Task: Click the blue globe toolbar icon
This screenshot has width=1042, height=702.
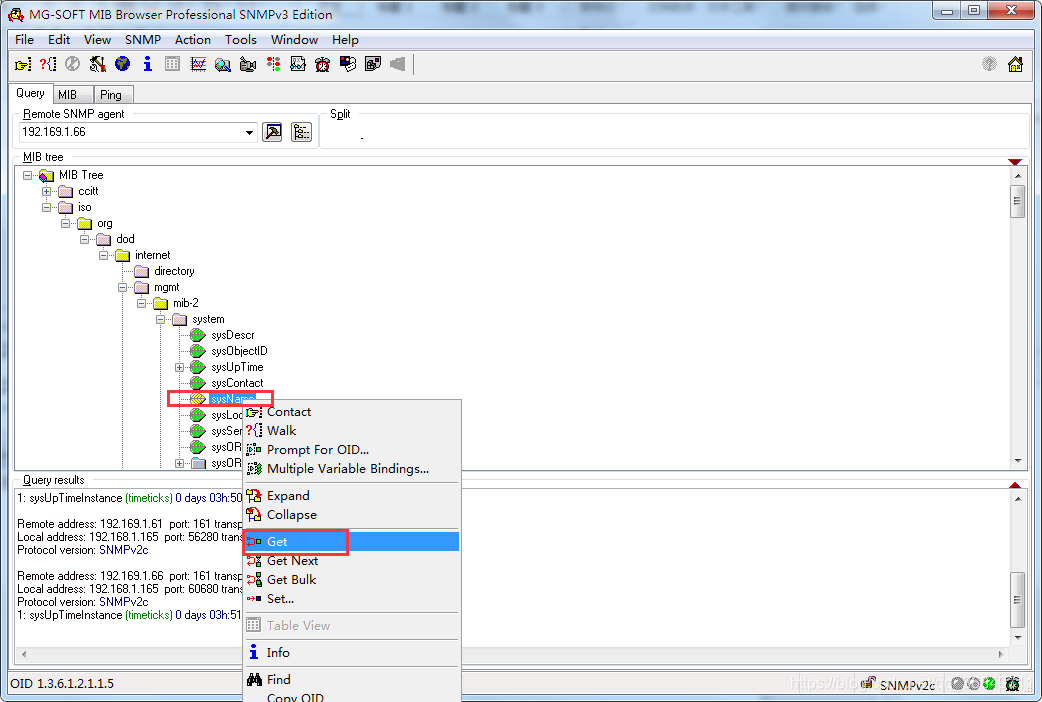Action: click(x=122, y=64)
